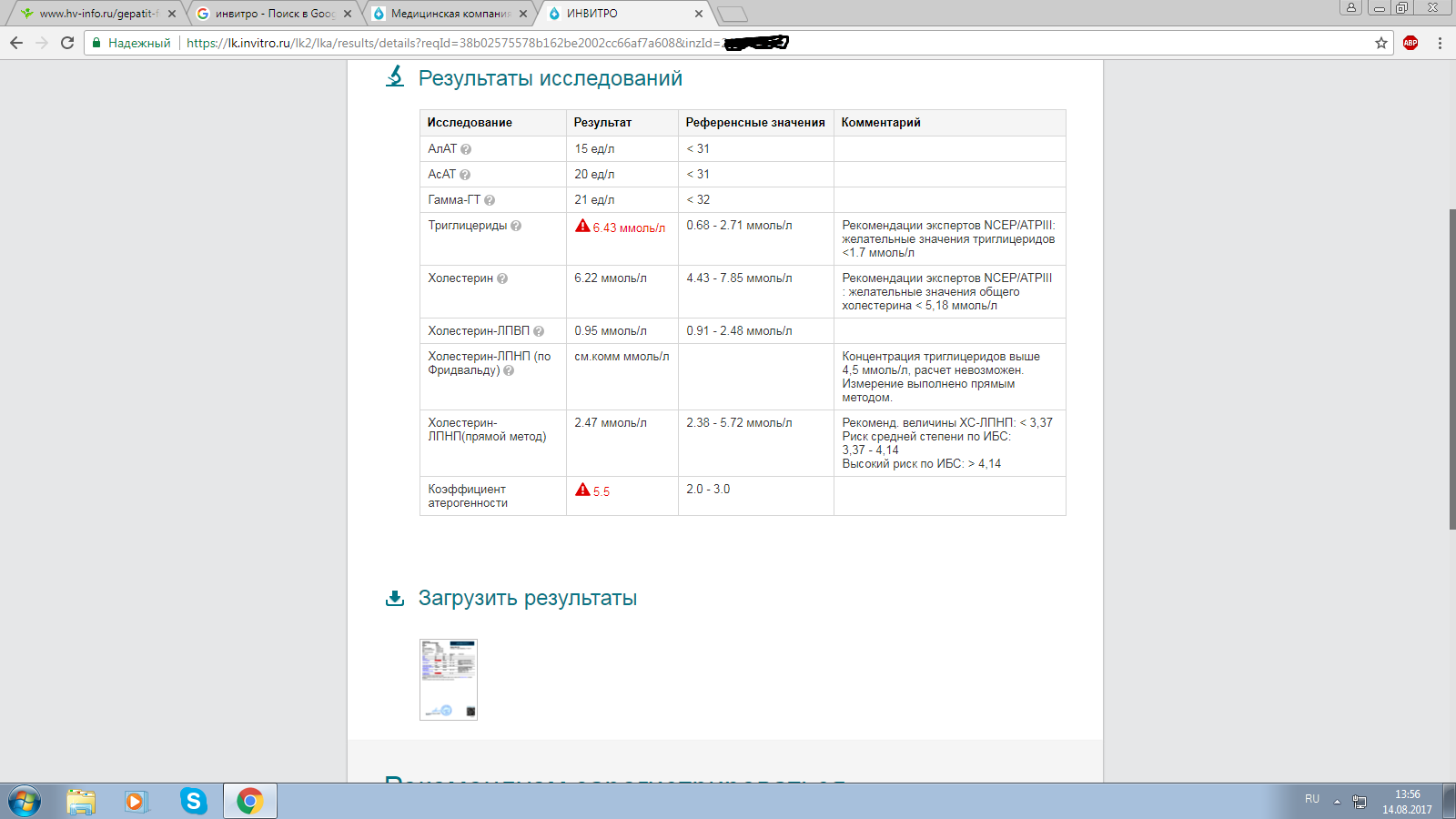Go back to the previous page
The height and width of the screenshot is (819, 1456).
16,43
